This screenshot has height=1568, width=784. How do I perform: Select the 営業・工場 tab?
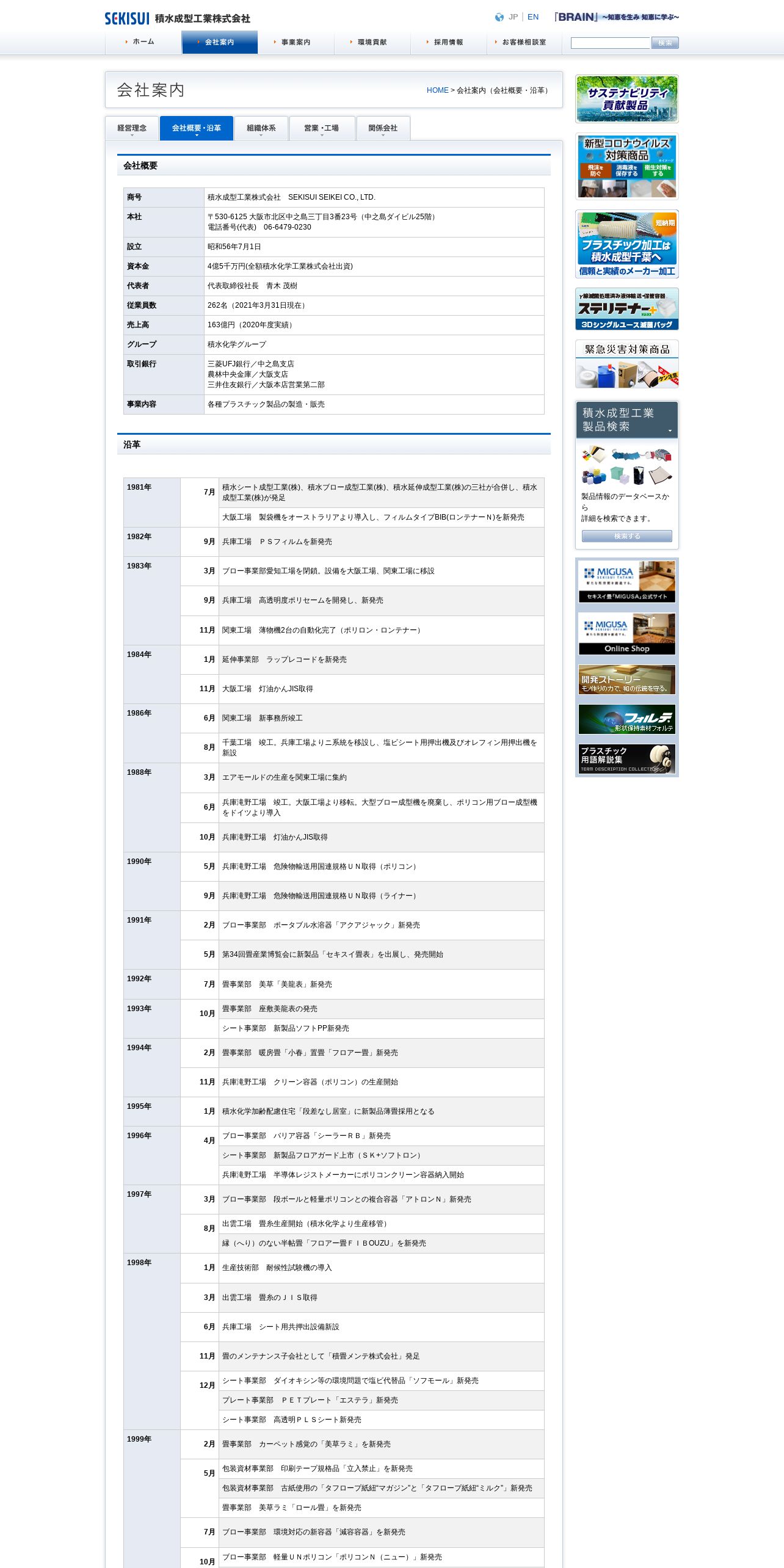[322, 128]
